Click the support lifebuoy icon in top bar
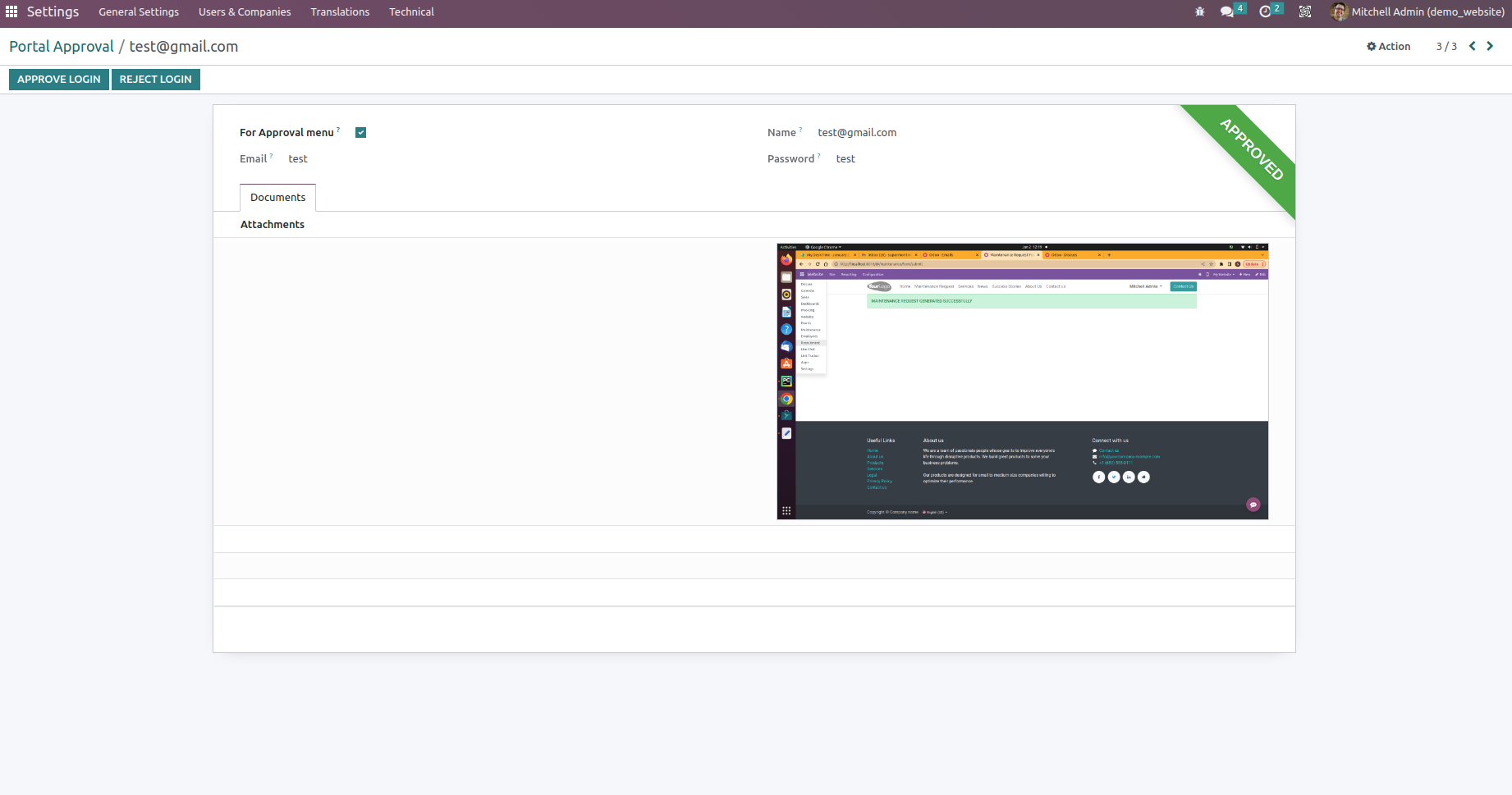 1305,11
